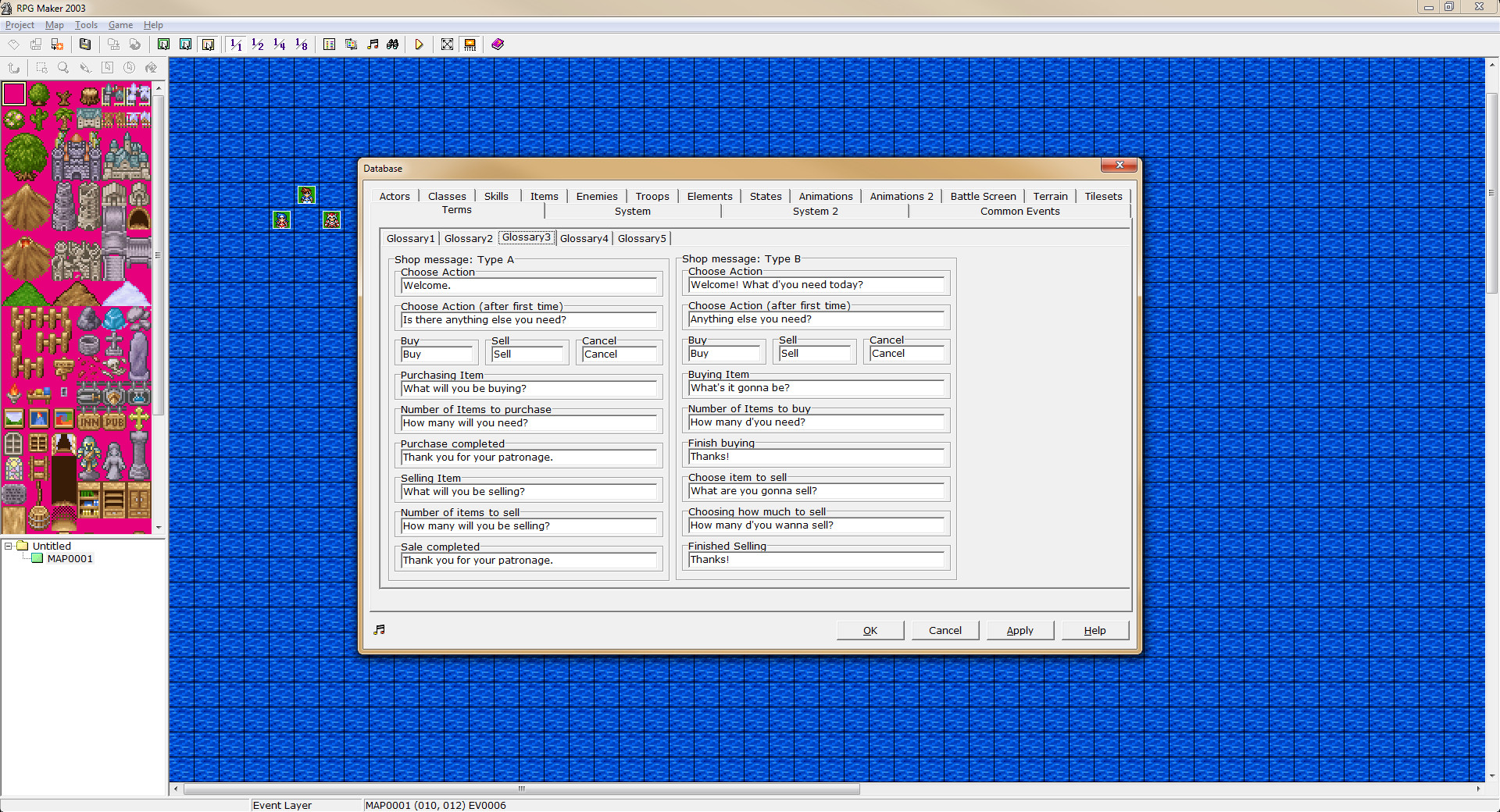Open the Database editor from the toolbar
Viewport: 1500px width, 812px height.
click(x=329, y=45)
